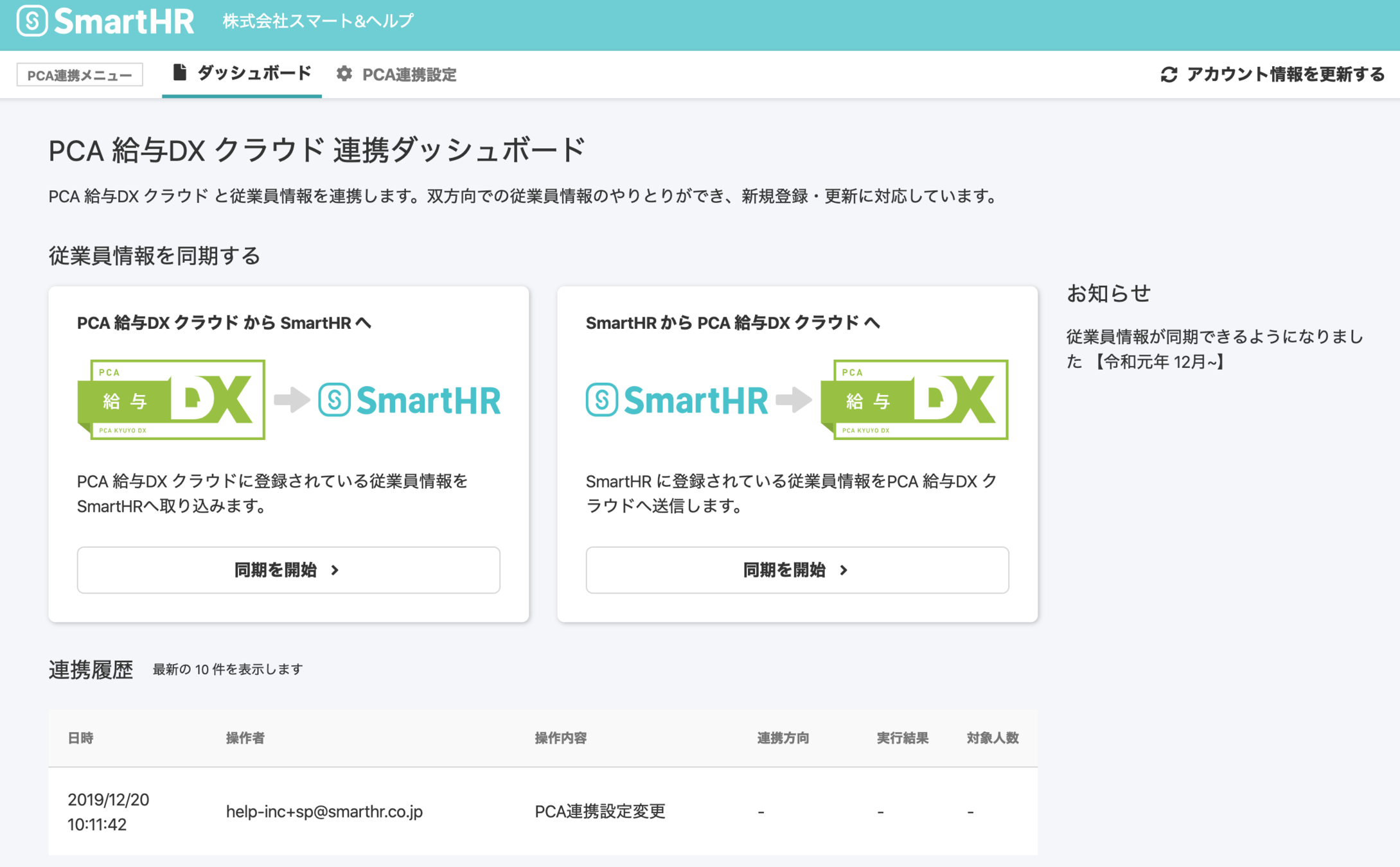This screenshot has height=867, width=1400.
Task: Click the refresh icon for account update
Action: (x=1169, y=74)
